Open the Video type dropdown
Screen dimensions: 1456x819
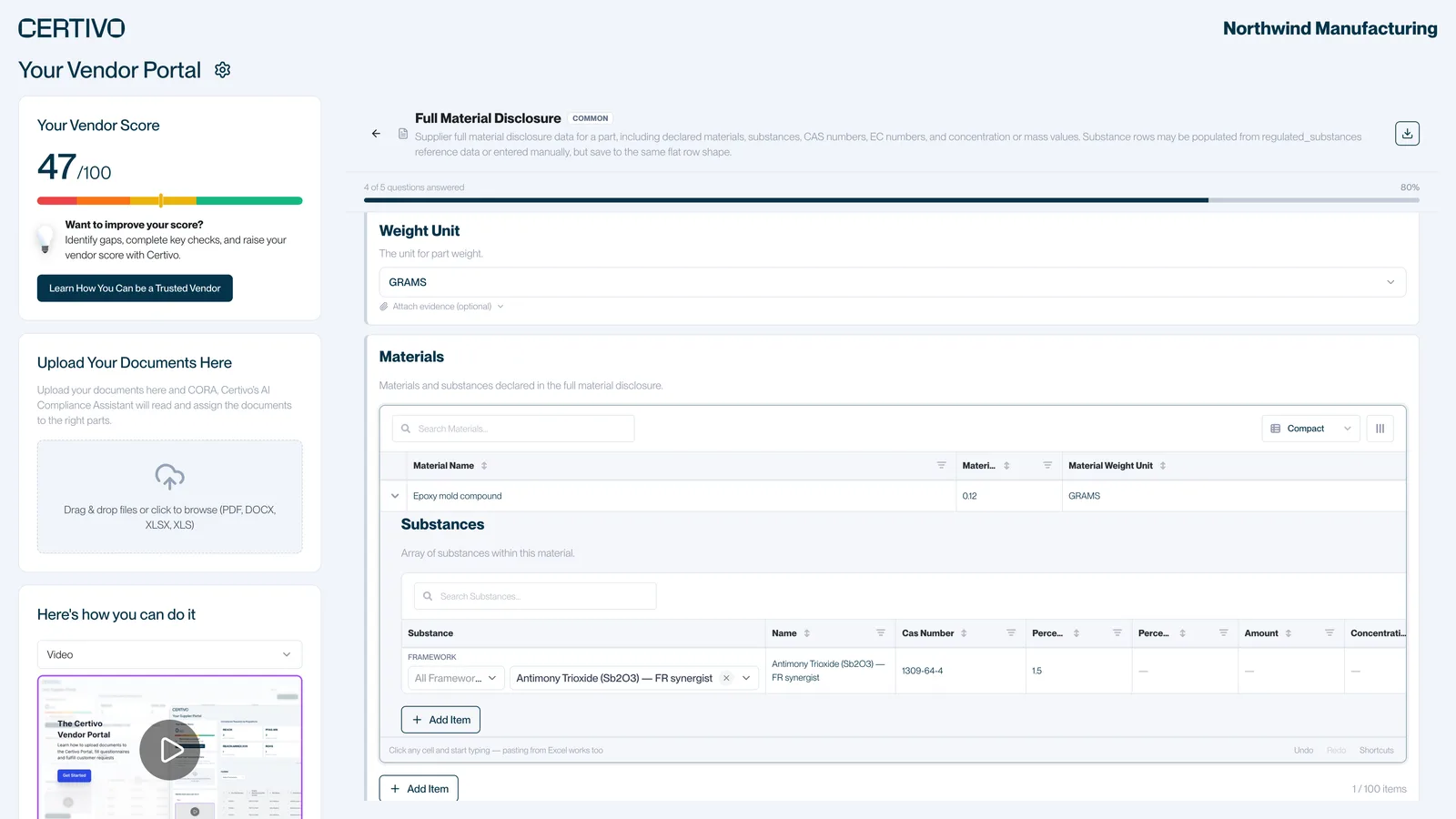click(169, 654)
